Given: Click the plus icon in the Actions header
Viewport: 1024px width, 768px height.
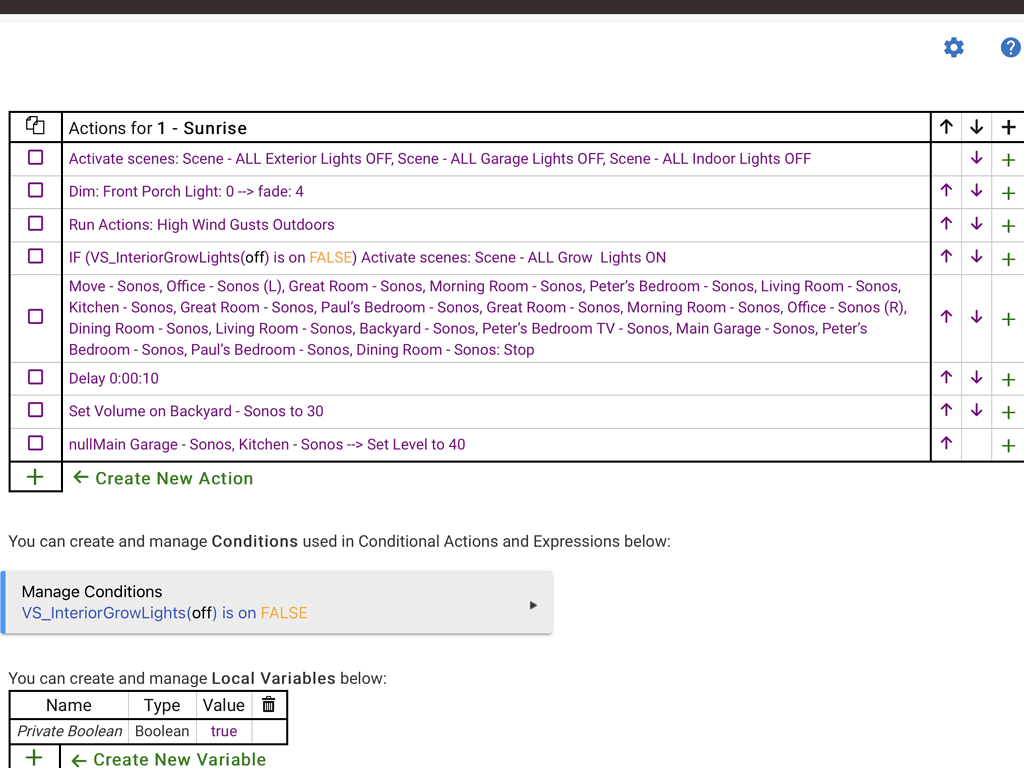Looking at the screenshot, I should [1008, 127].
